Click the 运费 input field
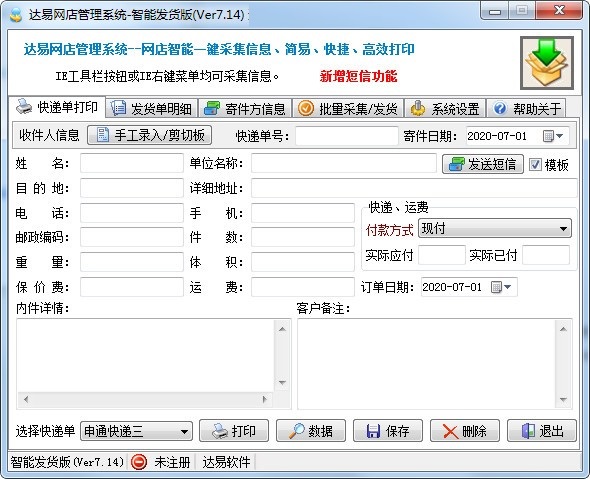Viewport: 590px width, 479px height. tap(303, 287)
